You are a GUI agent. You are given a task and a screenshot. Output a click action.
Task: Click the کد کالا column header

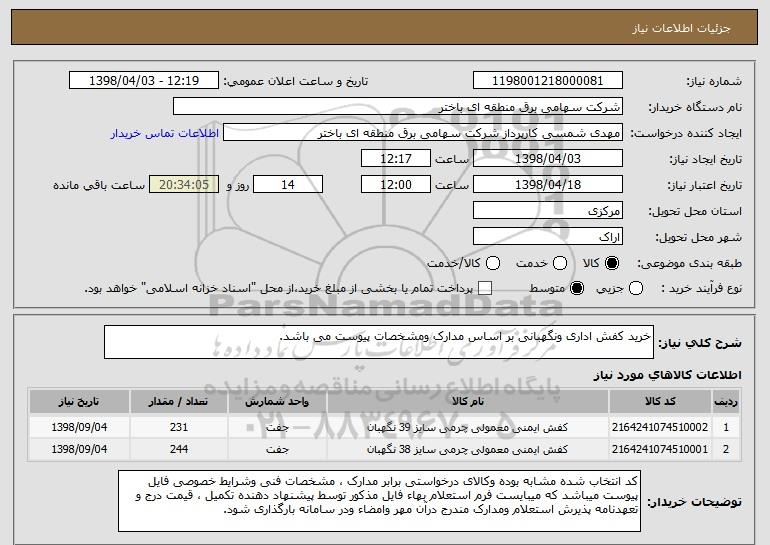tap(660, 402)
